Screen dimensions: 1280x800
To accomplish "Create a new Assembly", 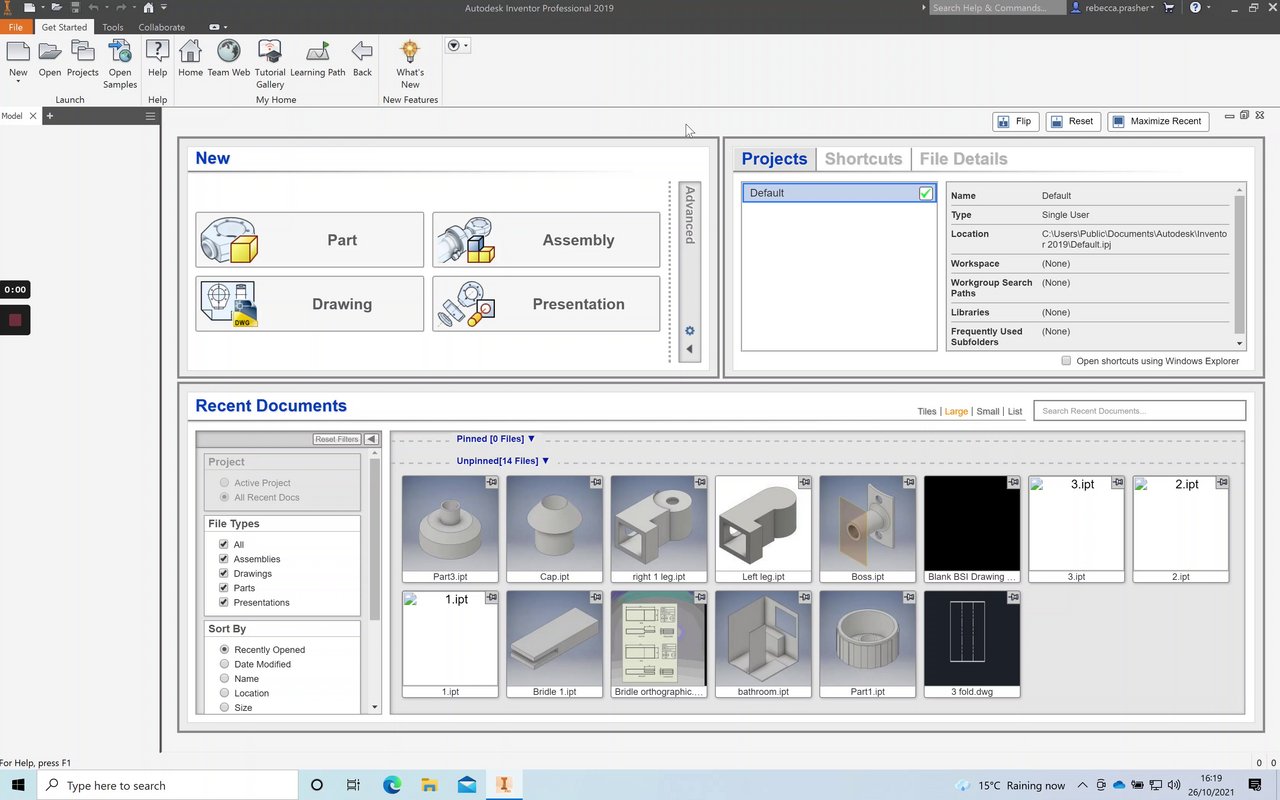I will [x=546, y=240].
